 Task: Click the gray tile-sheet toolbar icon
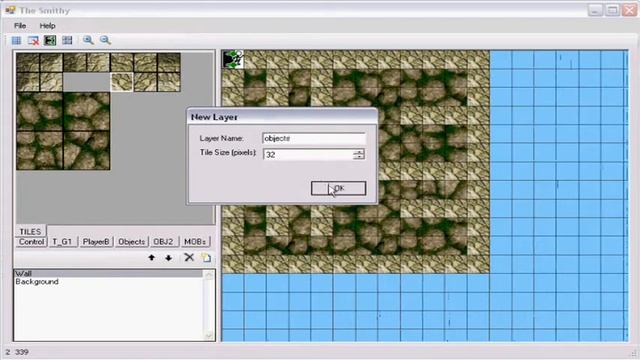point(67,40)
